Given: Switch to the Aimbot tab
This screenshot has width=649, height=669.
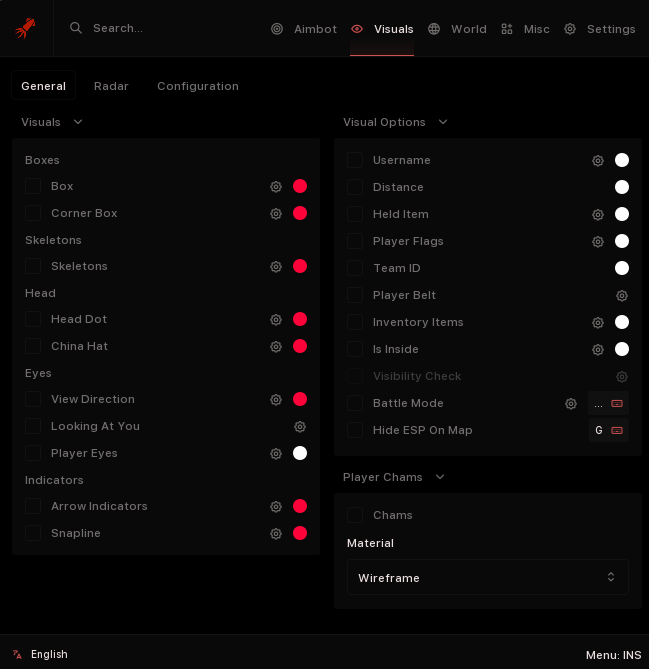Looking at the screenshot, I should [304, 29].
